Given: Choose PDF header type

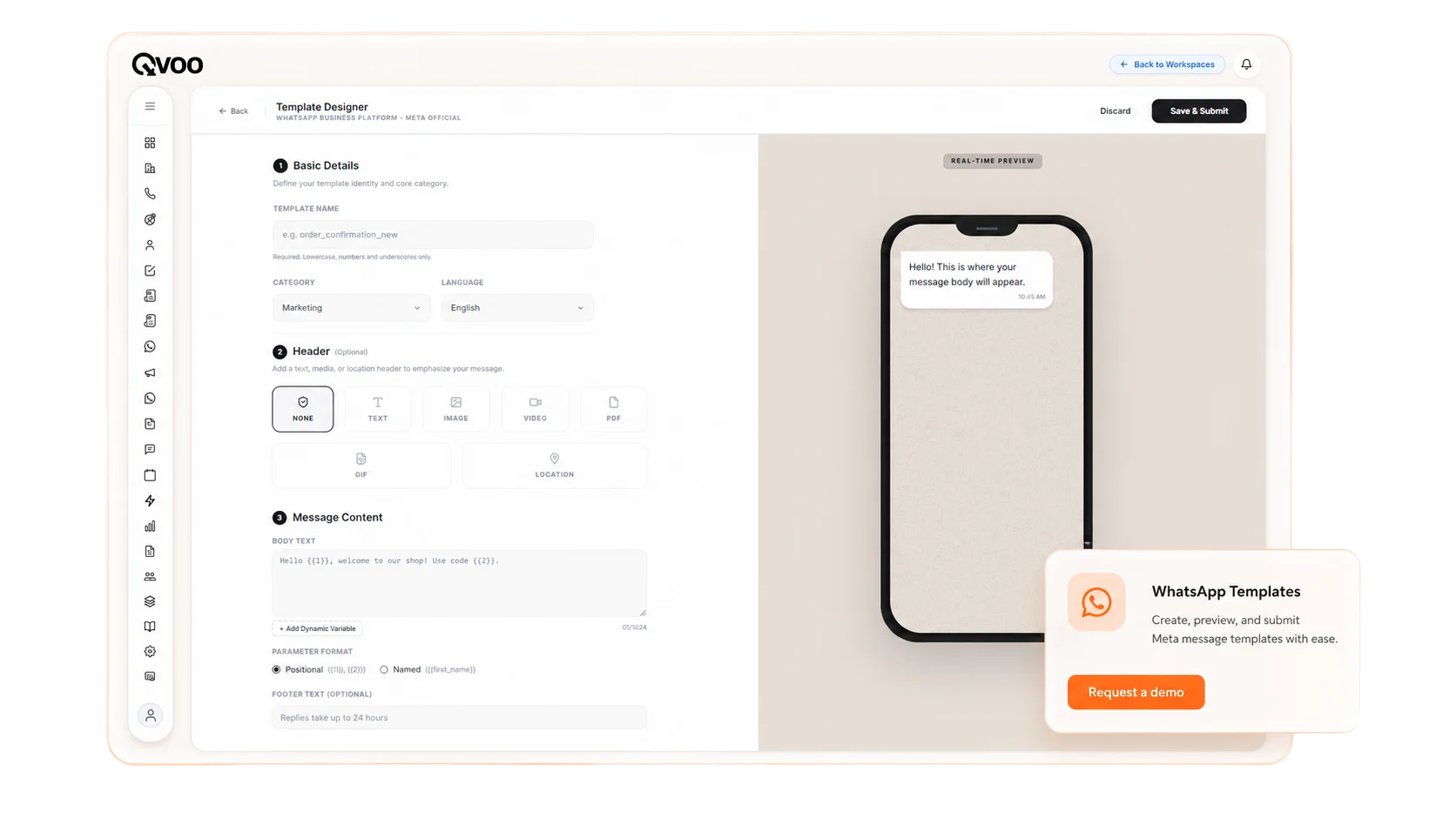Looking at the screenshot, I should coord(614,409).
